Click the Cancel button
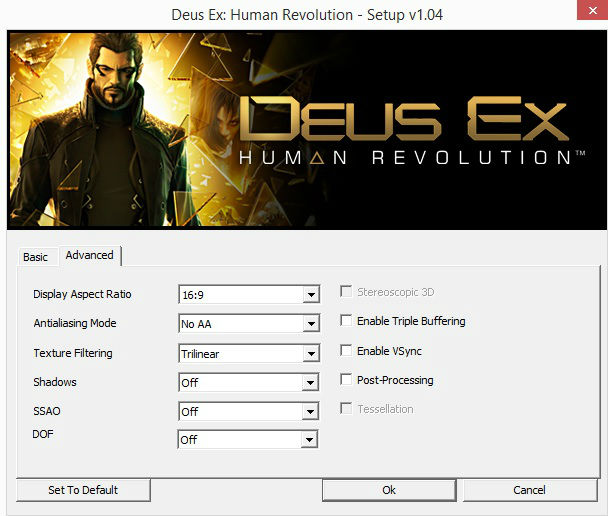 529,490
